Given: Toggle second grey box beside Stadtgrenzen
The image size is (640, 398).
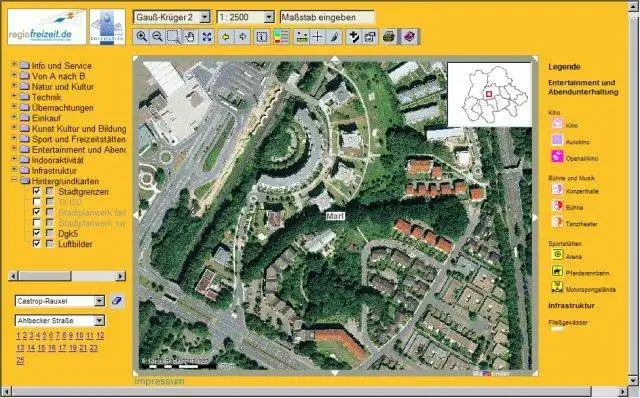Looking at the screenshot, I should pyautogui.click(x=50, y=191).
